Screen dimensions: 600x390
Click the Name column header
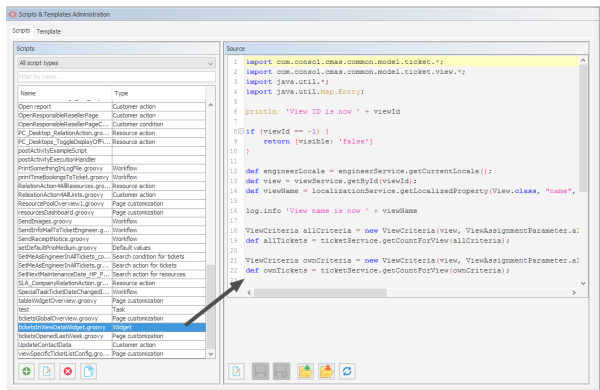tap(65, 93)
